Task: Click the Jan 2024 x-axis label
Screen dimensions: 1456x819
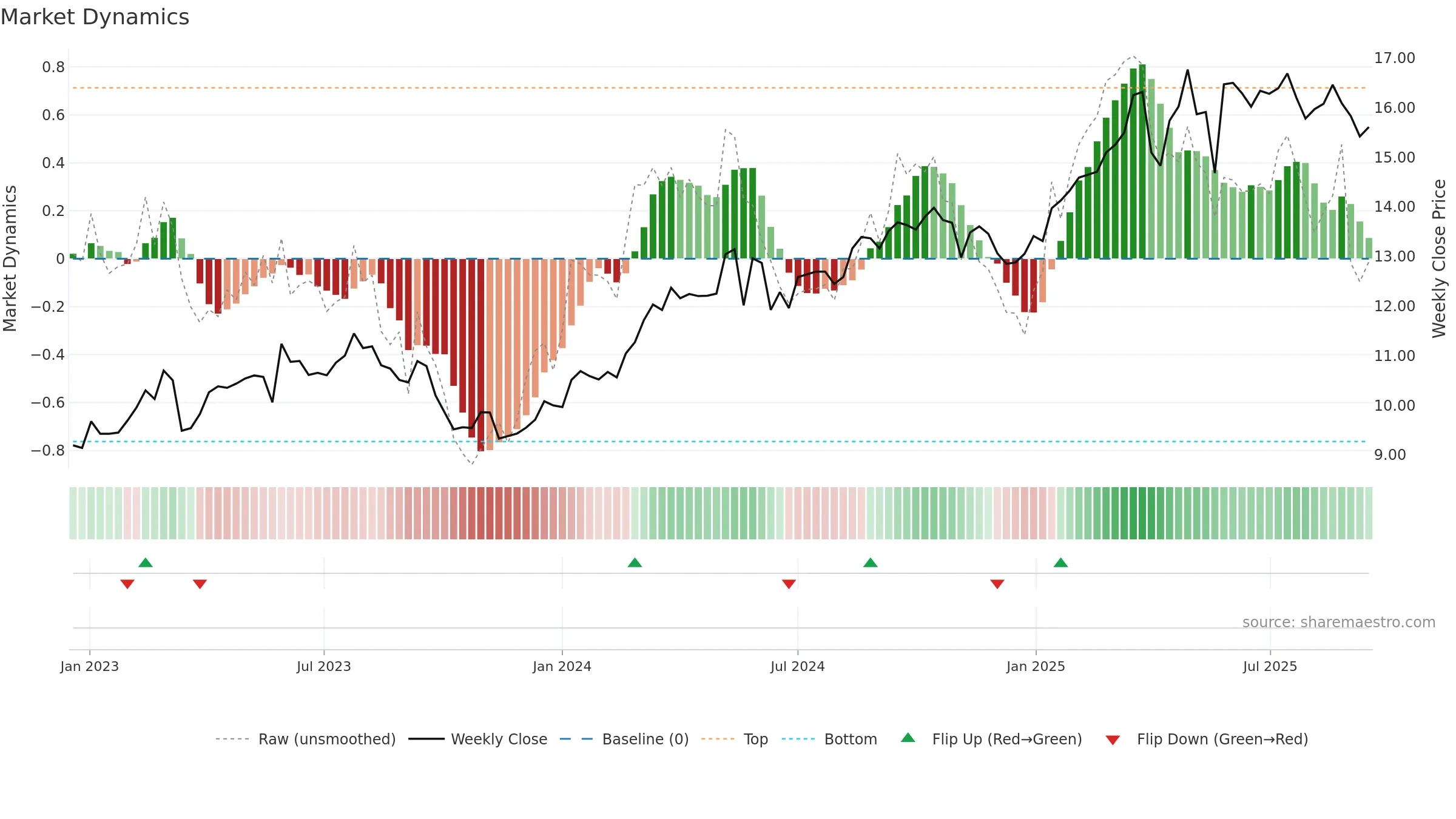Action: [x=562, y=666]
